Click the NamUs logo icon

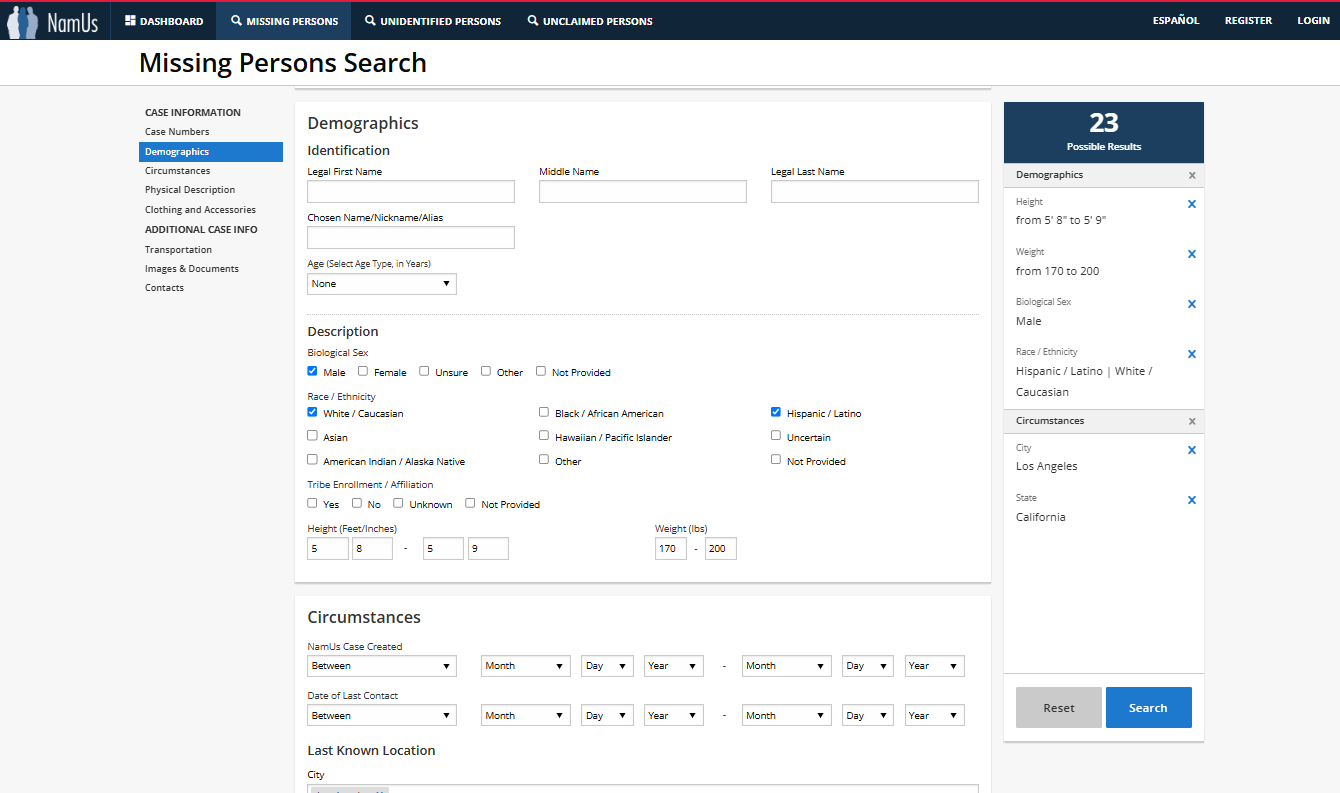(x=53, y=21)
